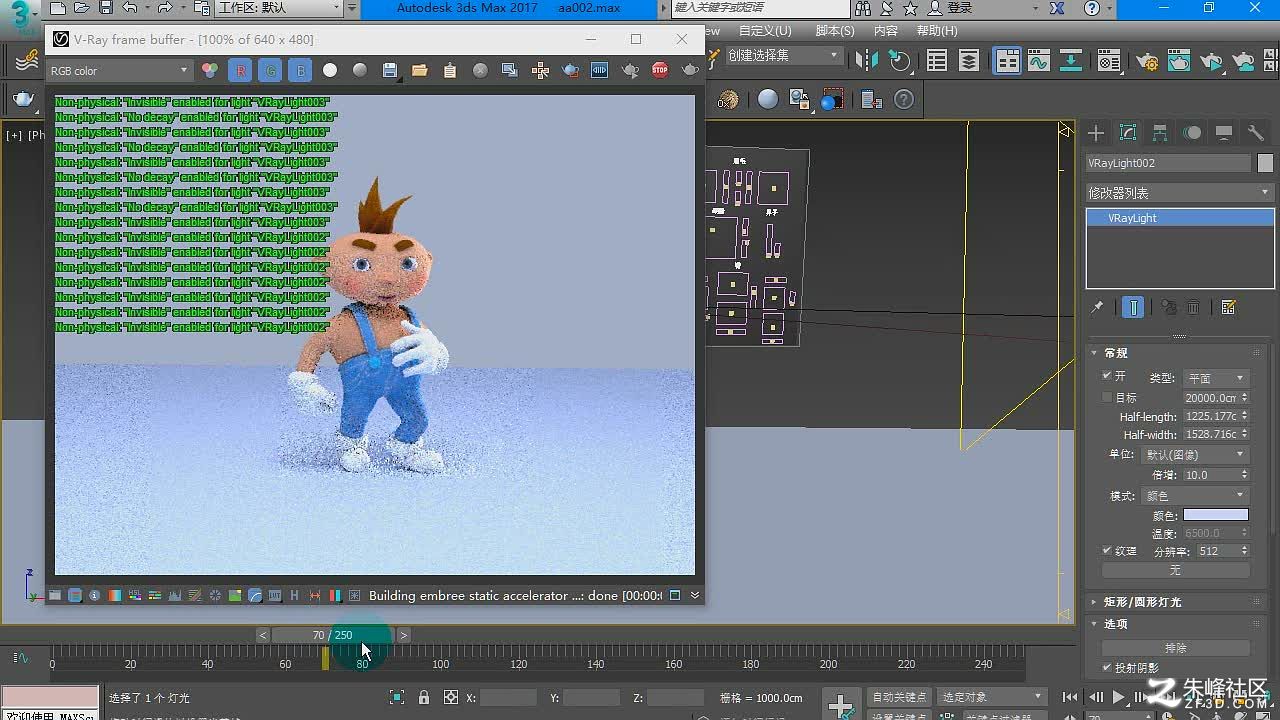Viewport: 1280px width, 720px height.
Task: Click the selection lock toggle icon
Action: point(424,697)
